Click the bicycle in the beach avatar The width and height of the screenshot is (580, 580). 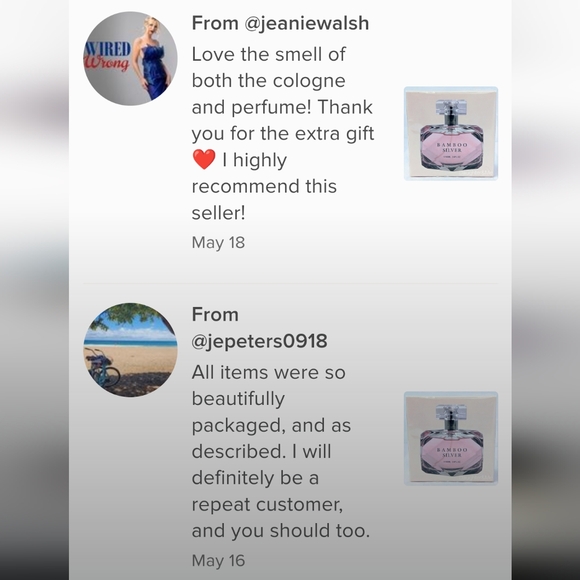pyautogui.click(x=102, y=368)
